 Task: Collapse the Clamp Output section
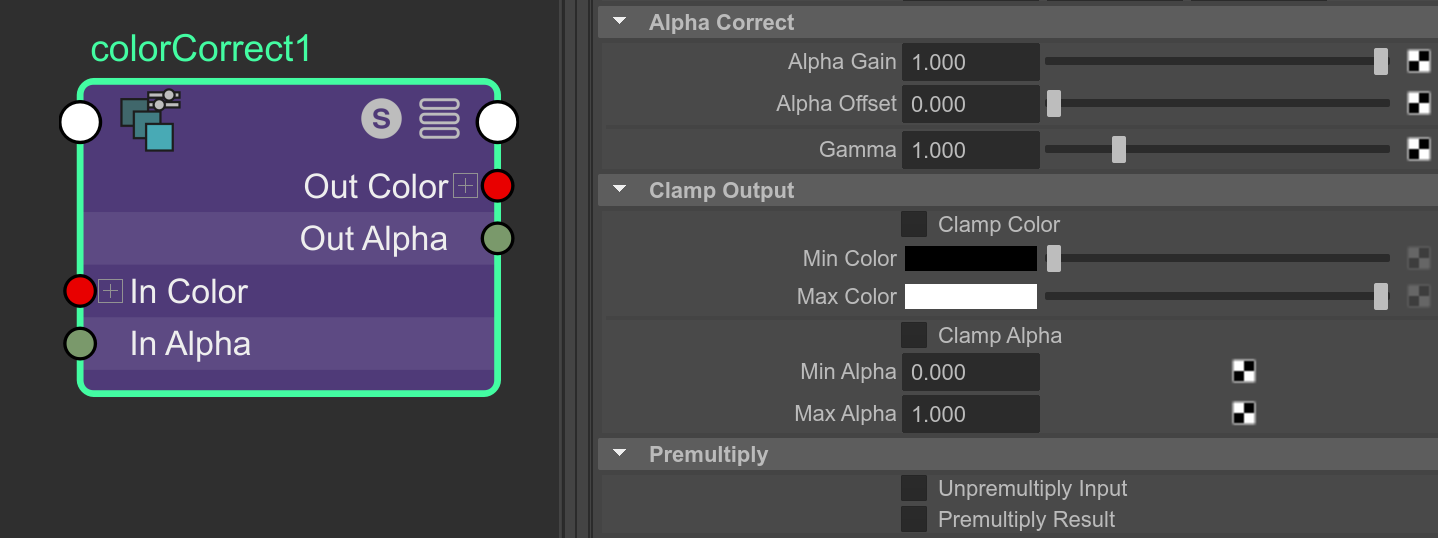click(620, 190)
